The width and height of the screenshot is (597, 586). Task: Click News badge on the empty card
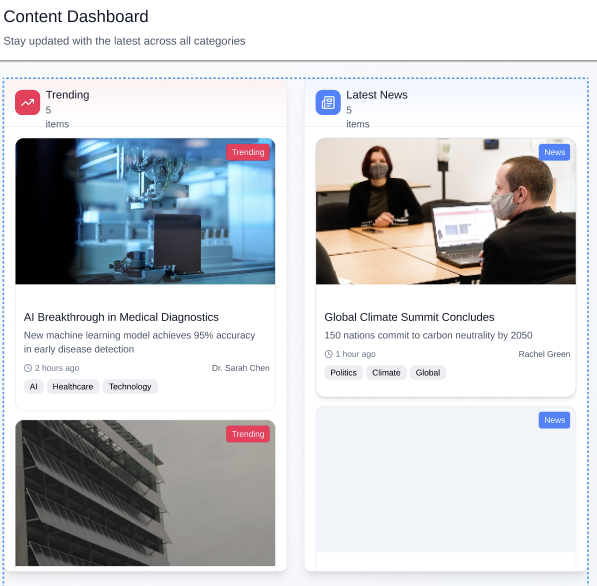(x=554, y=420)
